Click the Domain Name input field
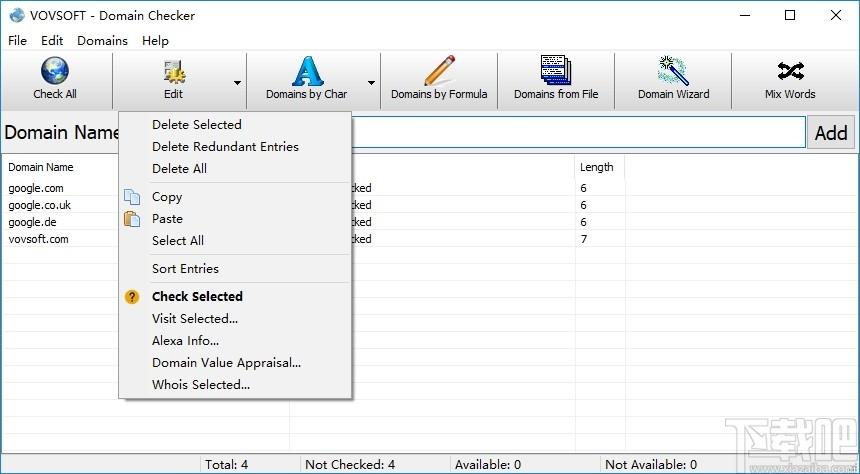The image size is (860, 474). [578, 132]
